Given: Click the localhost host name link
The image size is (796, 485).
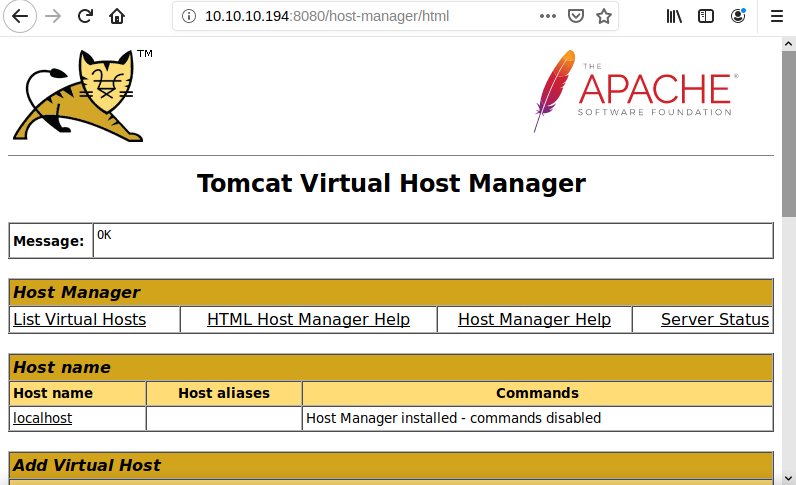Looking at the screenshot, I should click(43, 418).
